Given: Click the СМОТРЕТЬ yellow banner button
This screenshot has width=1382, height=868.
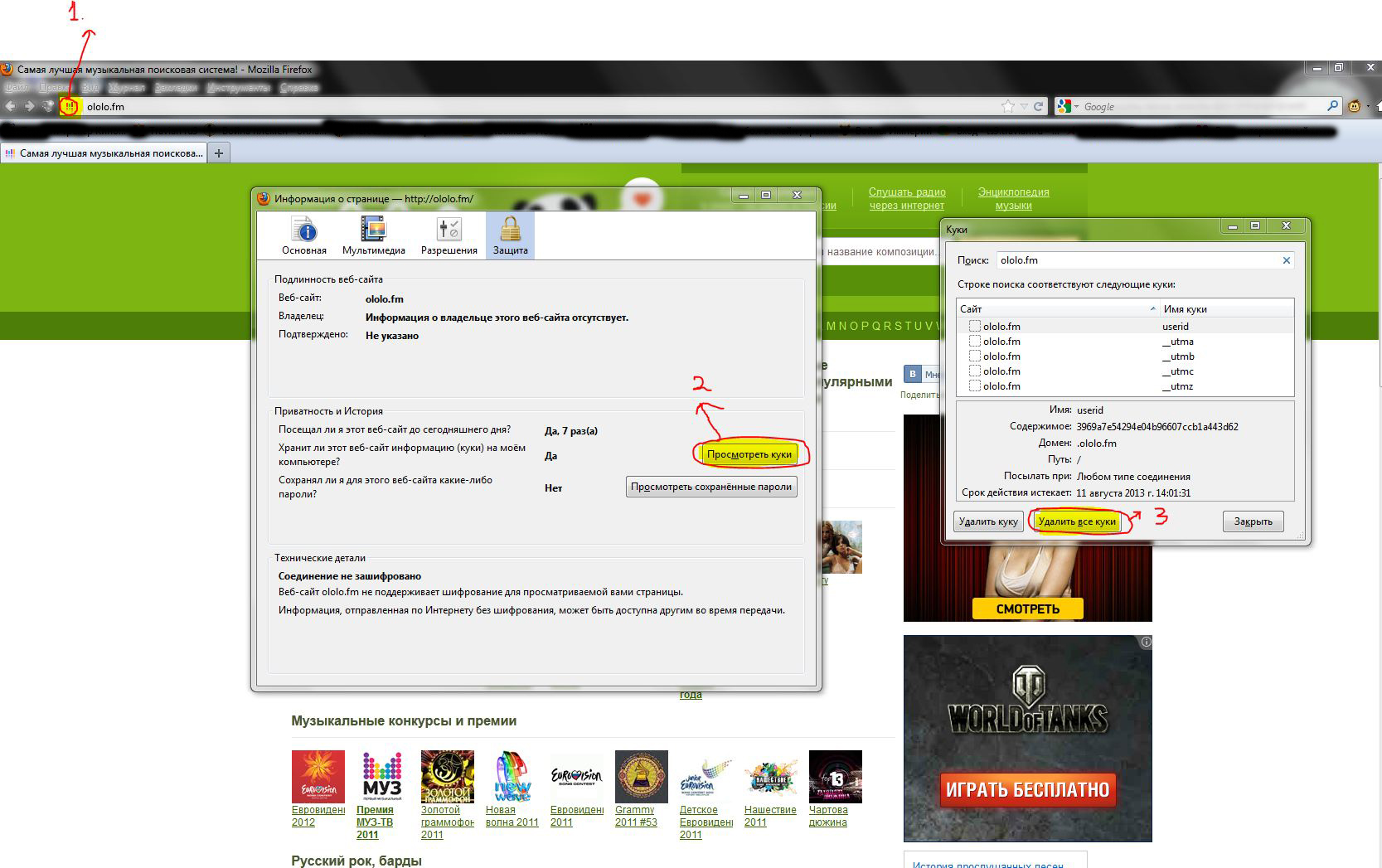Looking at the screenshot, I should 1027,609.
